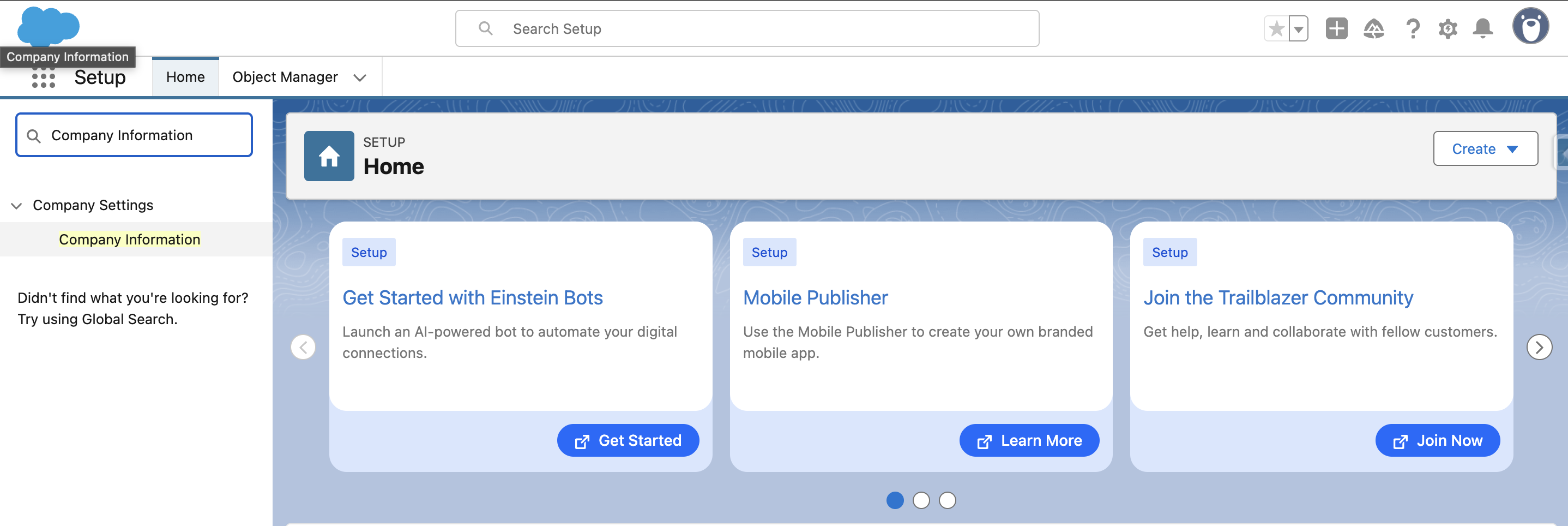Collapse the Company Settings section
The width and height of the screenshot is (1568, 526).
click(16, 206)
